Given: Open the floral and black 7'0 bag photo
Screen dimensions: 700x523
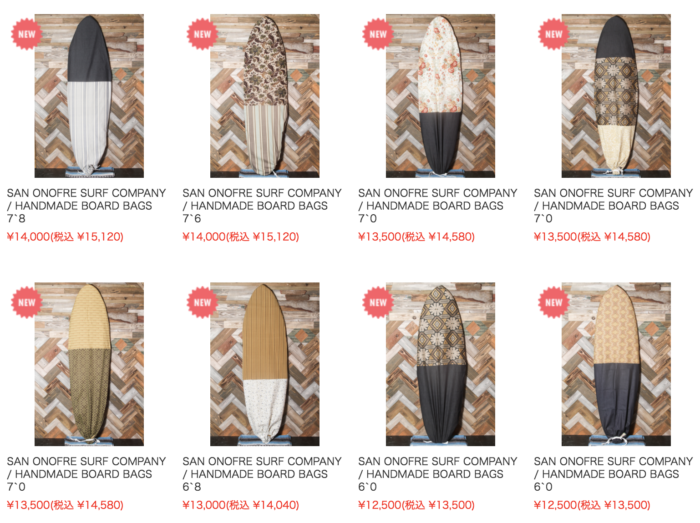Looking at the screenshot, I should (x=441, y=96).
